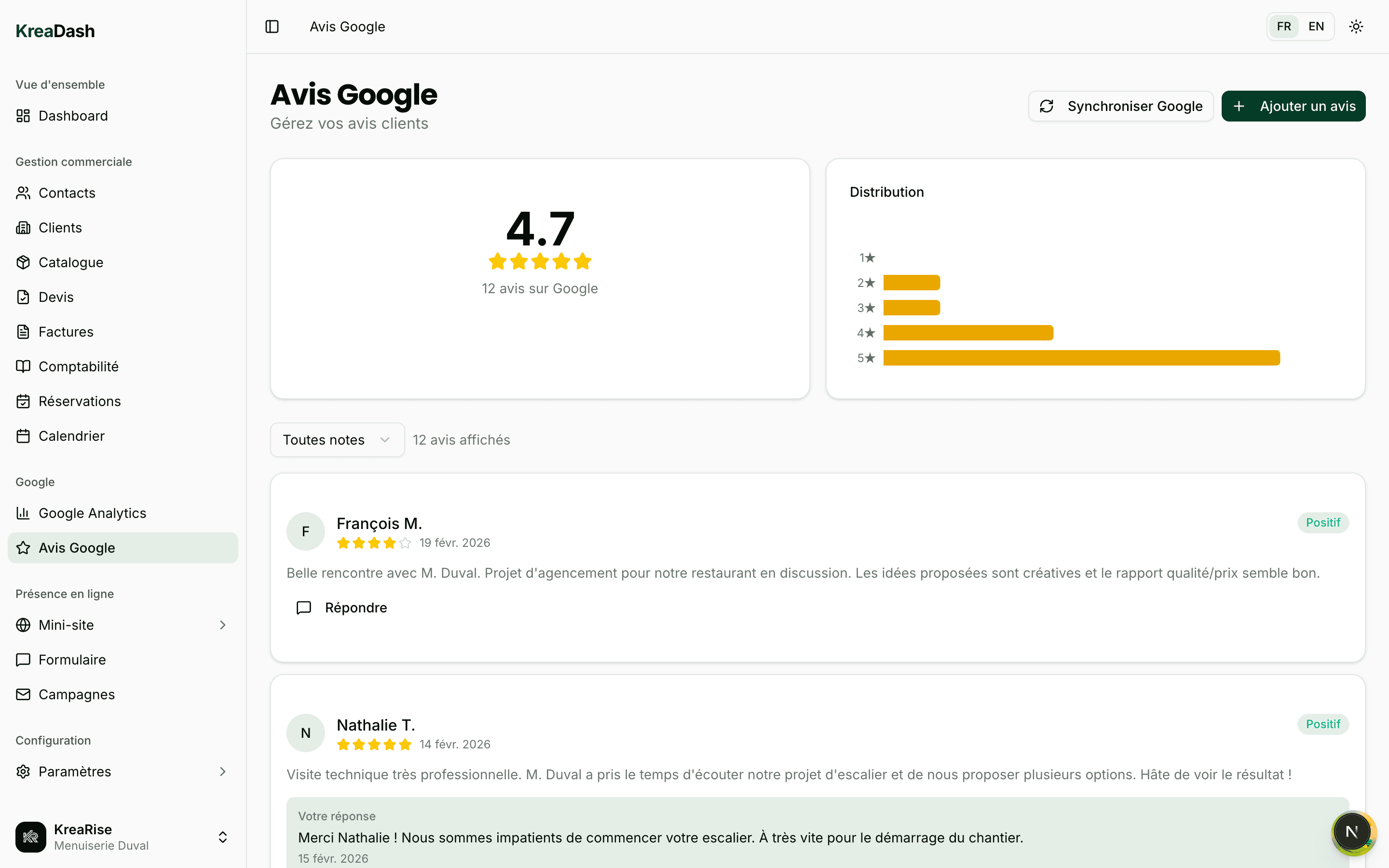Select FR language option

1284,26
